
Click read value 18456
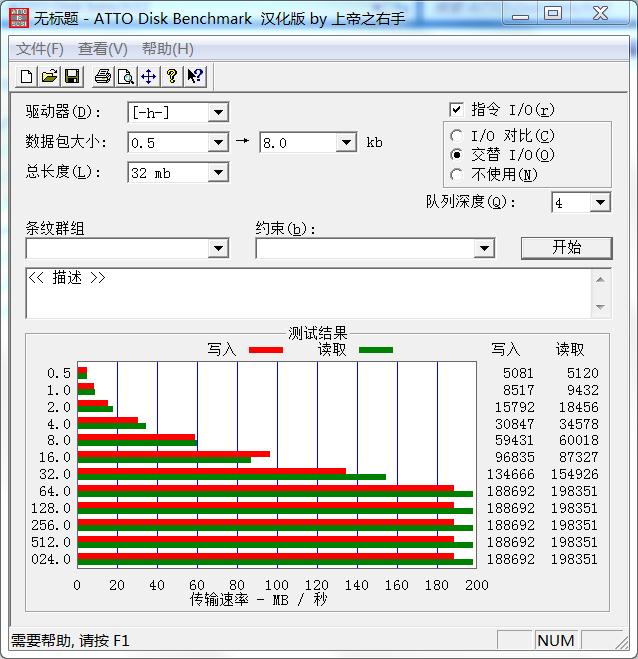[x=578, y=407]
